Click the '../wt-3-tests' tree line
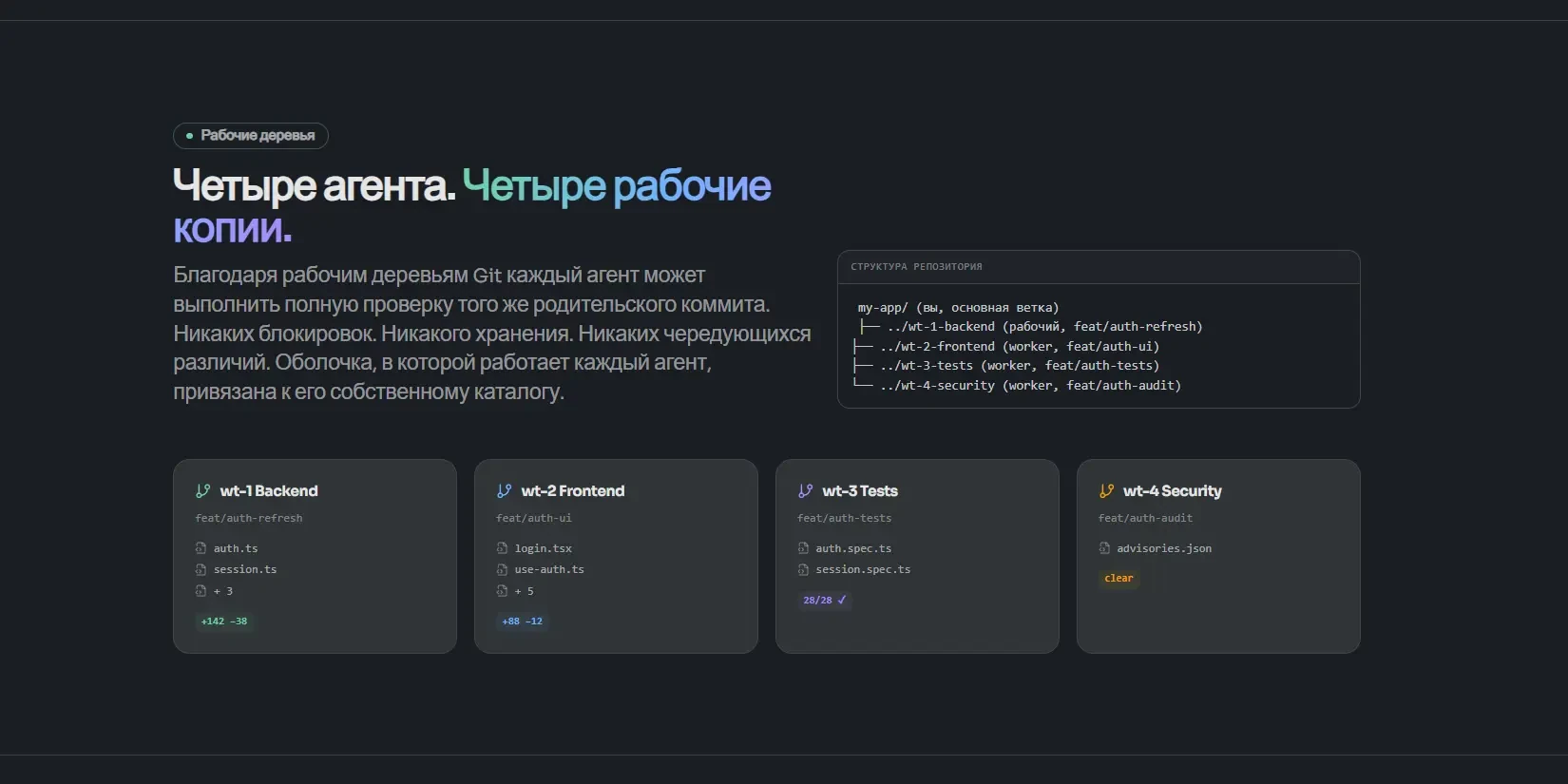The image size is (1568, 784). tap(1005, 366)
